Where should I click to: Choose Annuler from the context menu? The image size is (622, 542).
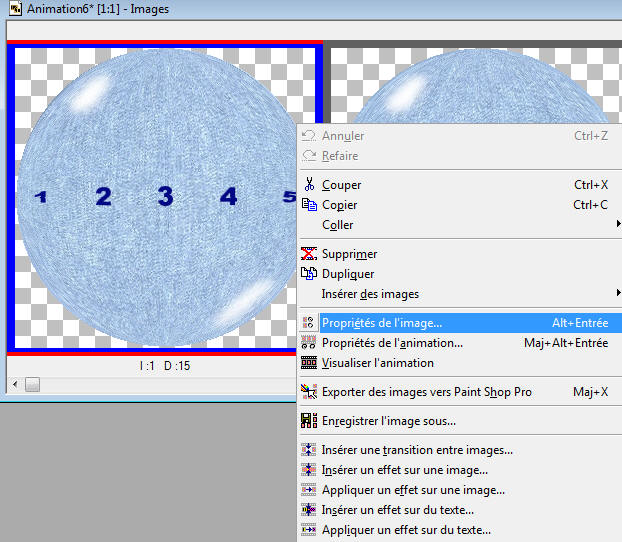[x=459, y=136]
